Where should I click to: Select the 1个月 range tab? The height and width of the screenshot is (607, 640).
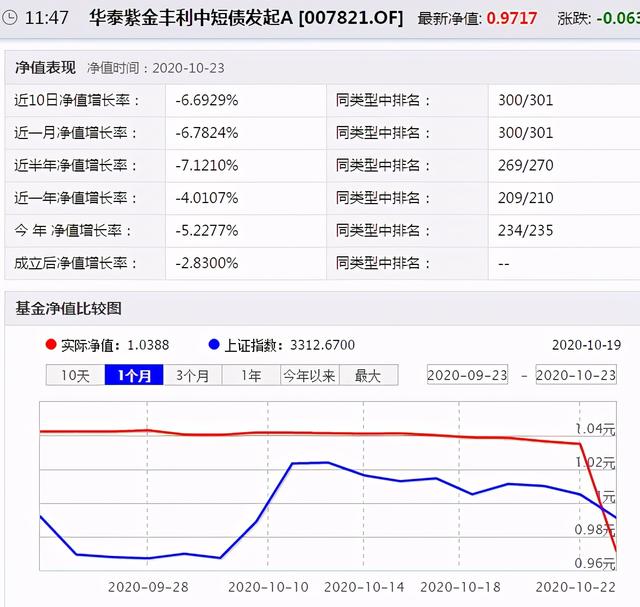click(134, 375)
